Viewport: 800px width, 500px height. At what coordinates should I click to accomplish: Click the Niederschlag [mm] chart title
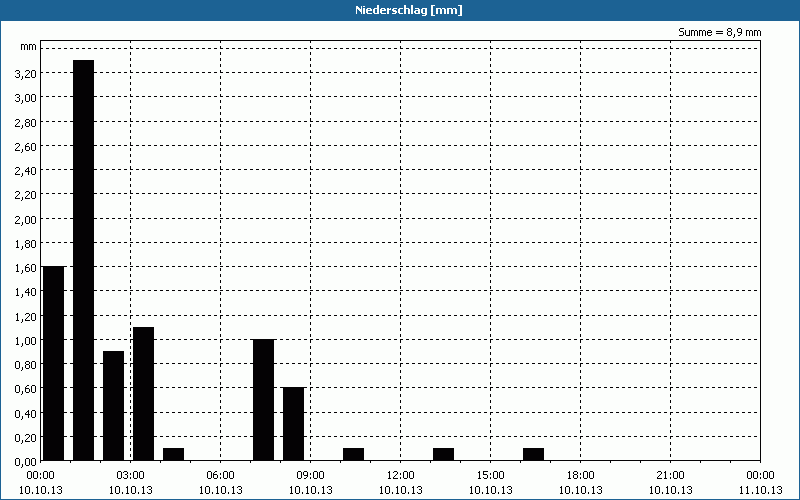(409, 10)
